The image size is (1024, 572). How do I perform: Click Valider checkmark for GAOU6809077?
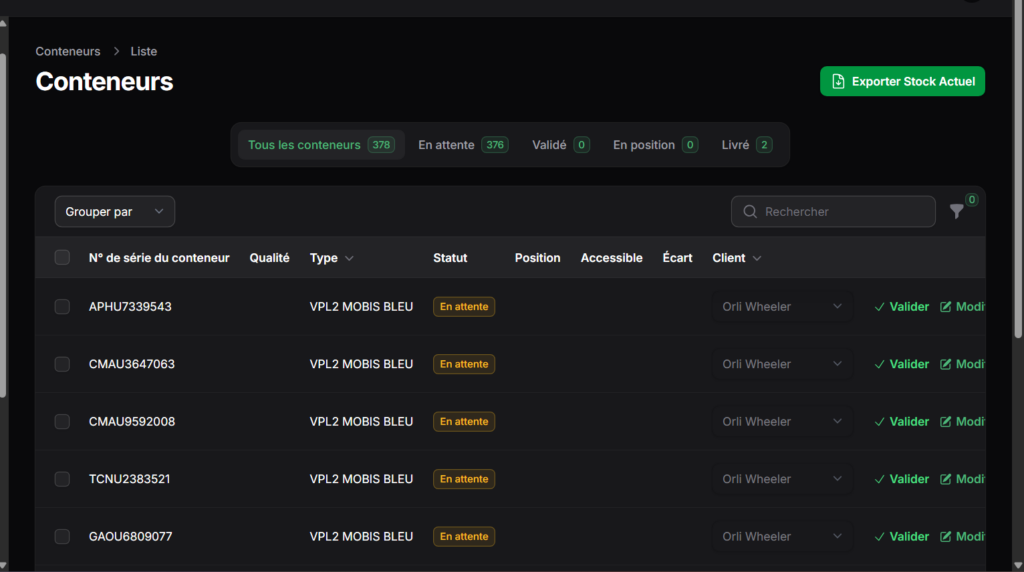(x=880, y=537)
